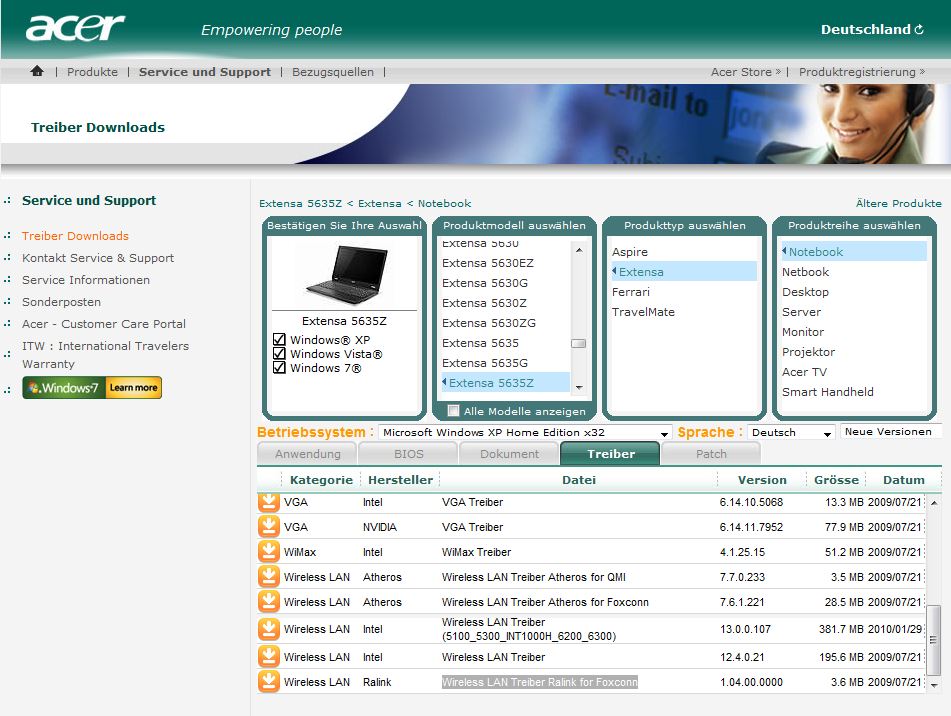Image resolution: width=951 pixels, height=716 pixels.
Task: Select Aspire product type
Action: pos(630,252)
